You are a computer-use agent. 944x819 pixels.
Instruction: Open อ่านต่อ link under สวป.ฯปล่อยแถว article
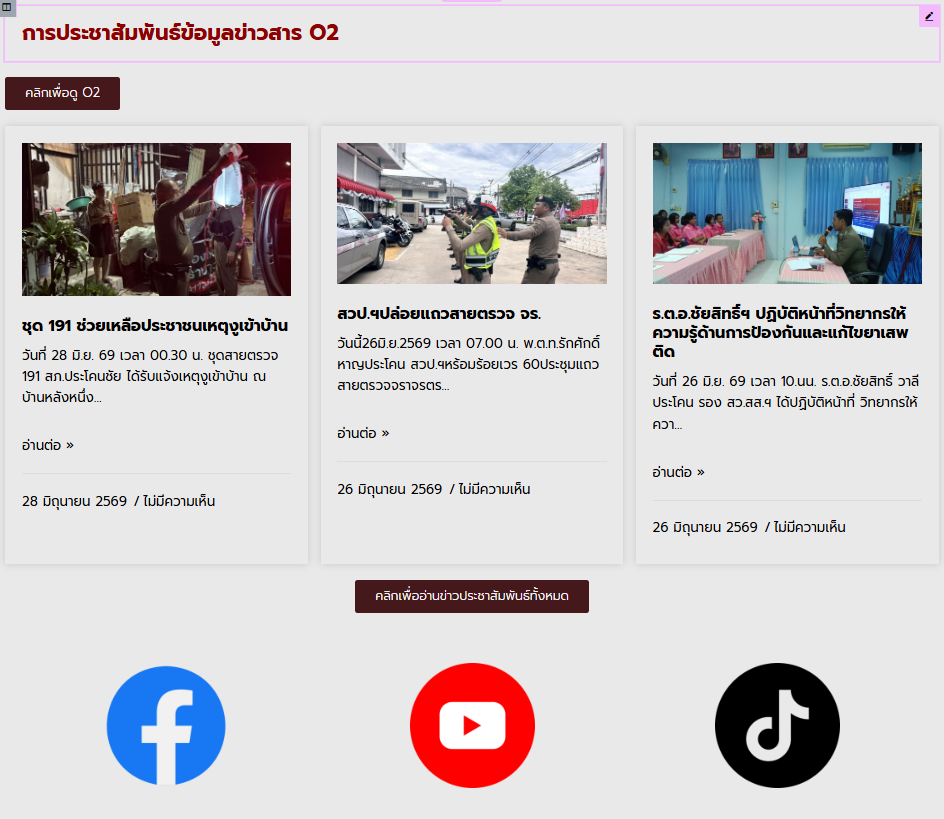point(363,433)
